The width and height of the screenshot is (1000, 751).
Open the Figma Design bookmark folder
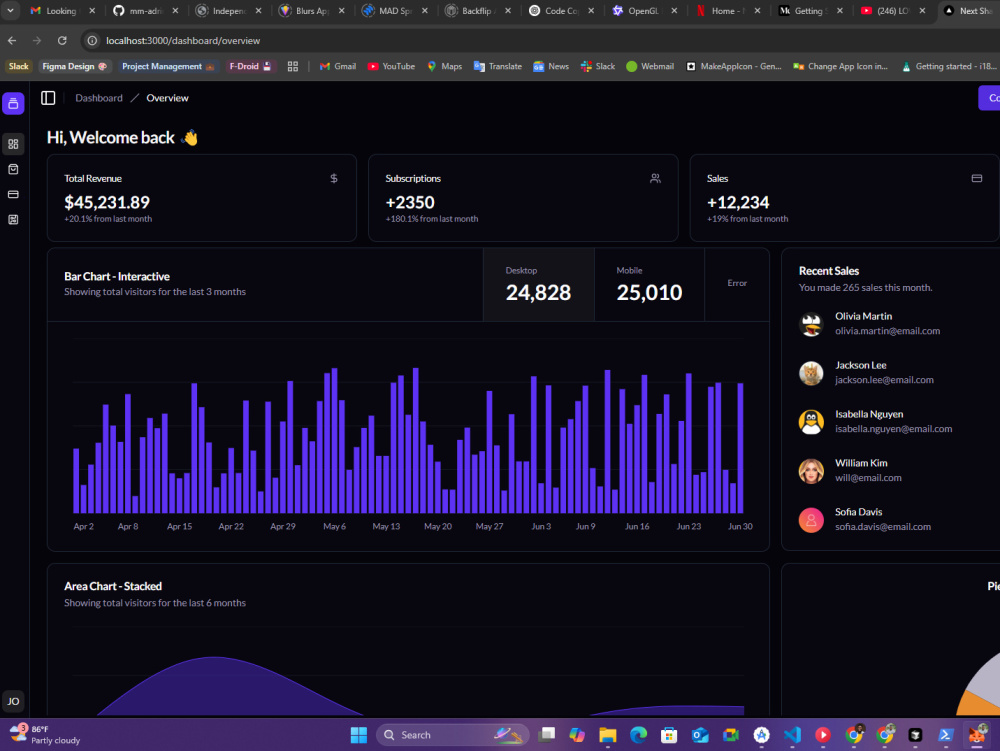[74, 66]
